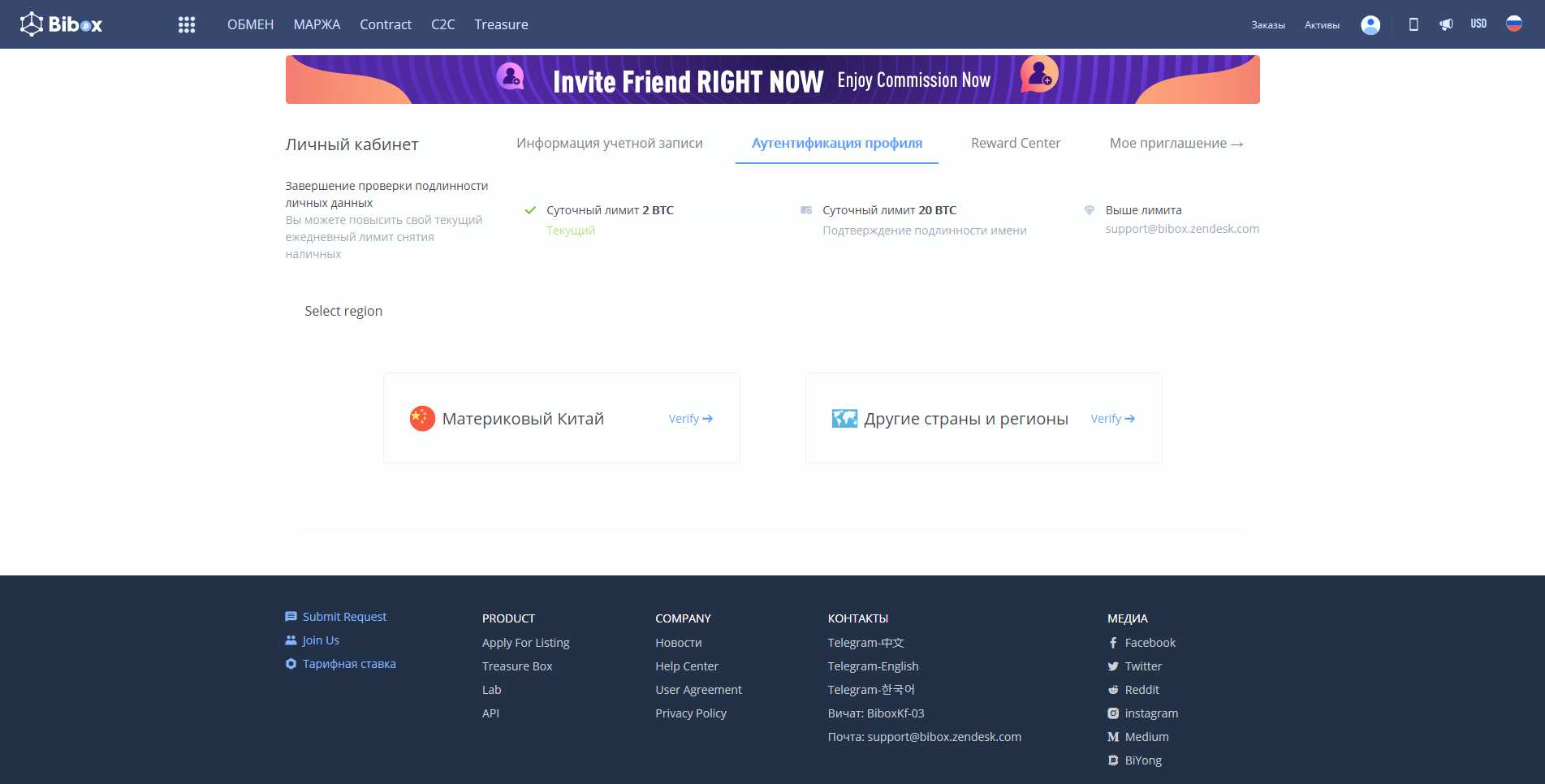Open the Join Us link
The width and height of the screenshot is (1545, 784).
(x=321, y=640)
